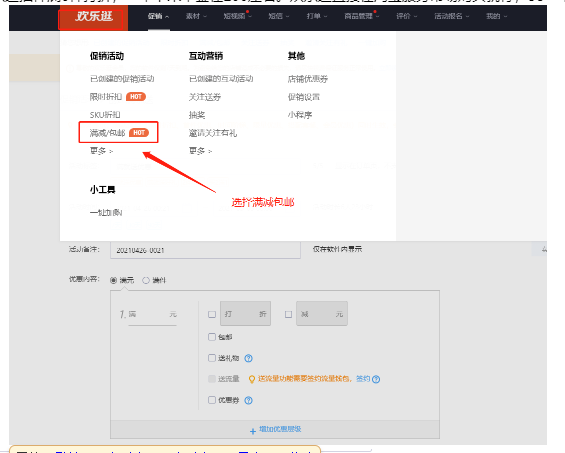Open the 短信 navigation dropdown
The width and height of the screenshot is (565, 453).
click(x=279, y=17)
